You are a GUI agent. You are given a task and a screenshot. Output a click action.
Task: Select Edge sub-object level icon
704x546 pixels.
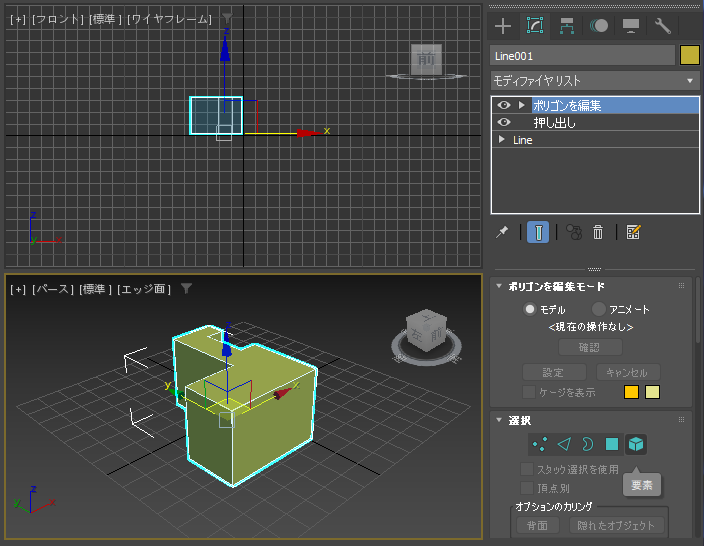tap(564, 445)
